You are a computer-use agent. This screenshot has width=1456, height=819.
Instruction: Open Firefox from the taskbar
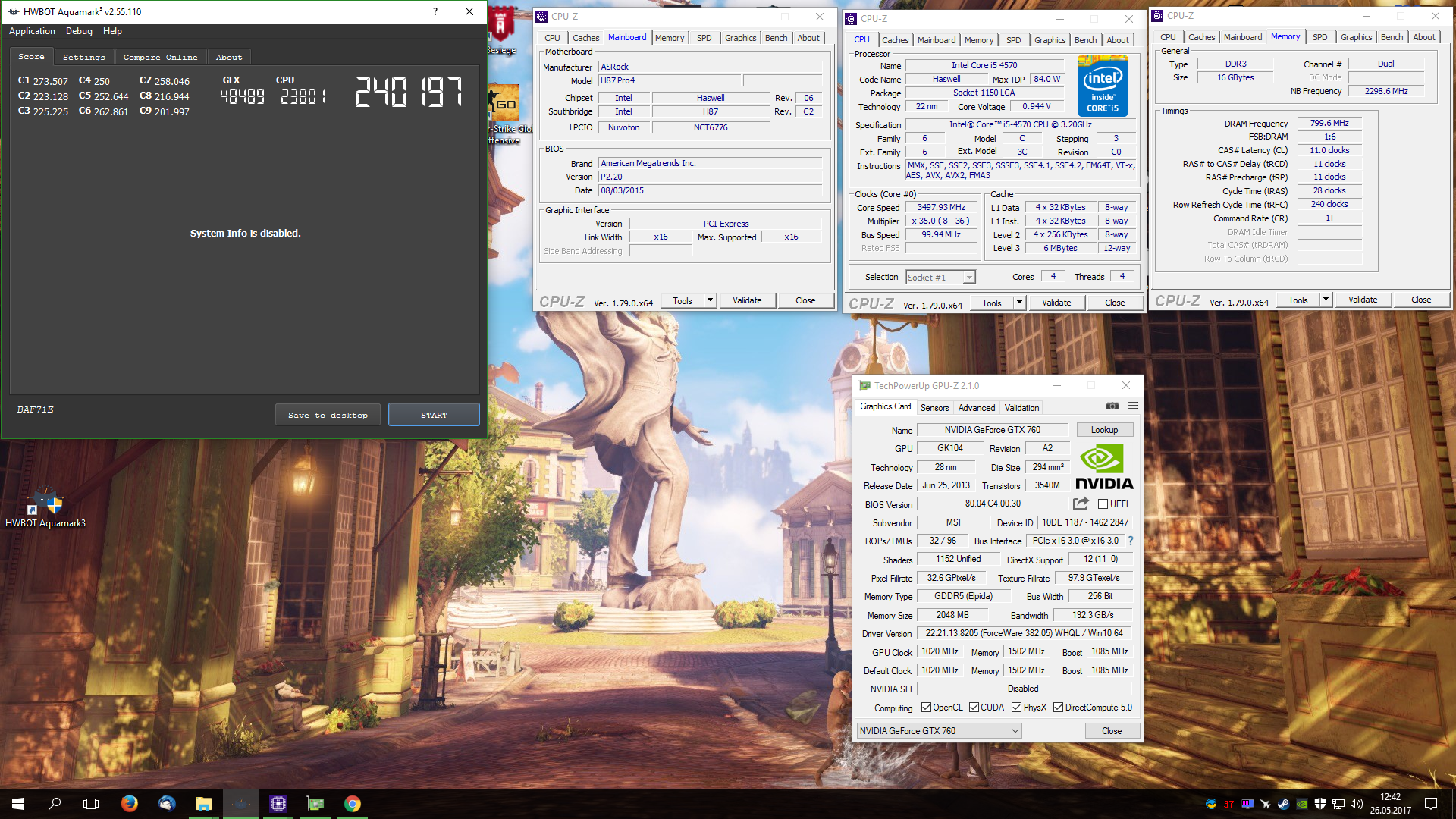[130, 804]
